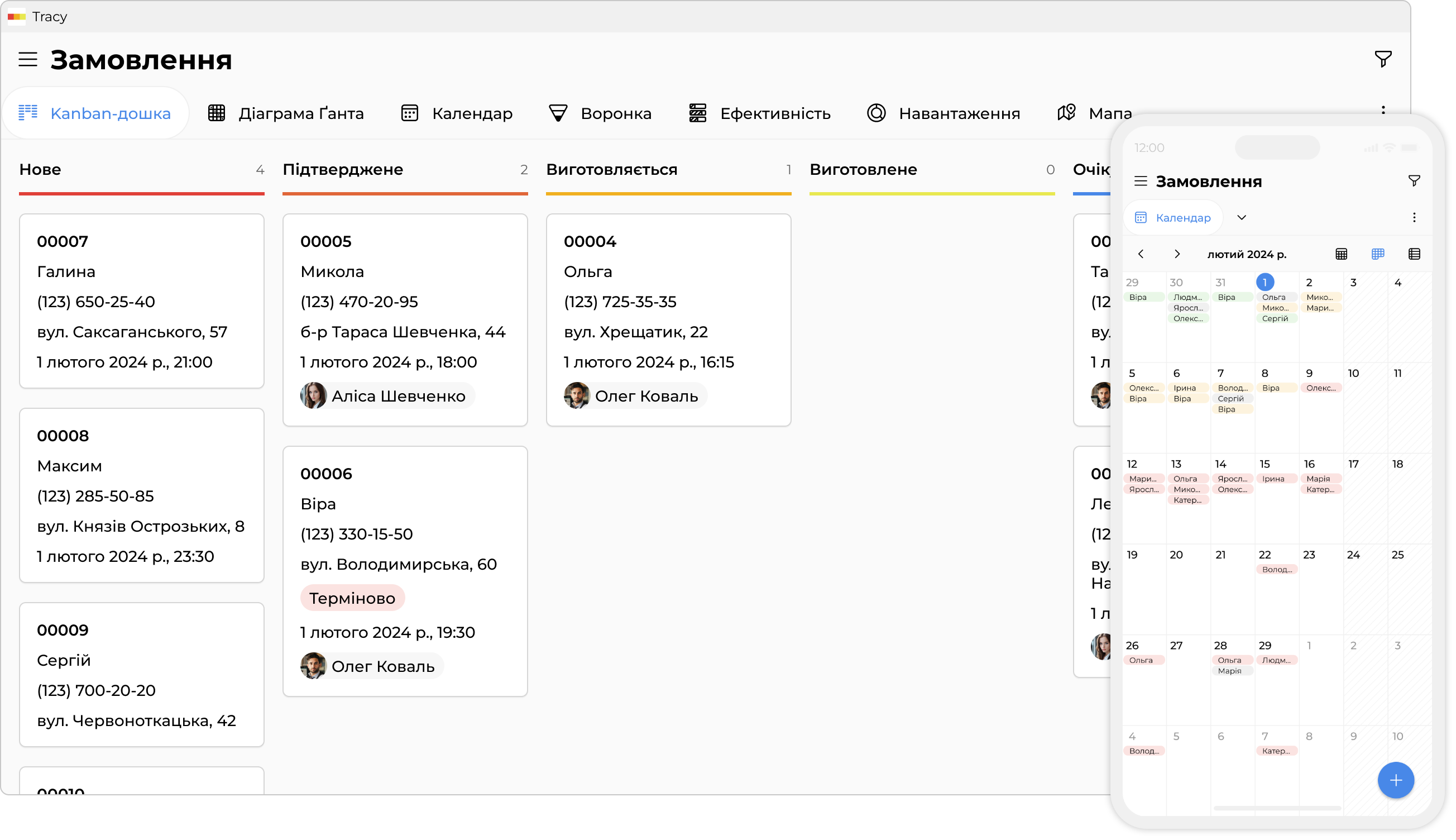1456x840 pixels.
Task: Expand the Календар view dropdown chevron
Action: coord(1241,217)
